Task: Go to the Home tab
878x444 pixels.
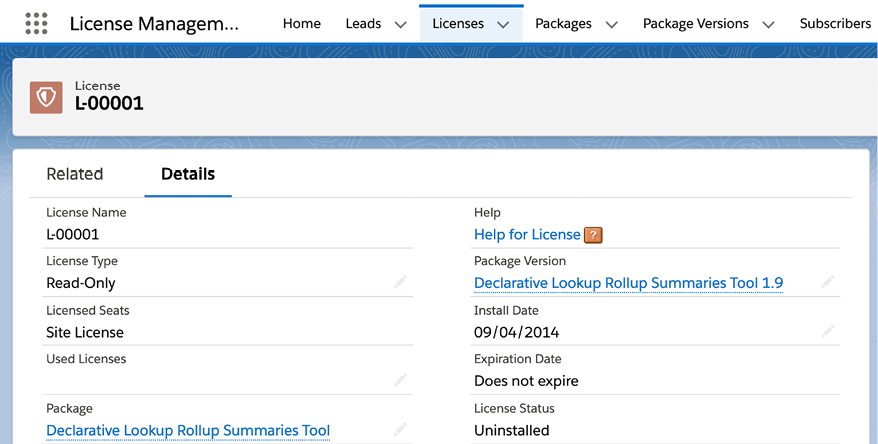Action: 302,24
